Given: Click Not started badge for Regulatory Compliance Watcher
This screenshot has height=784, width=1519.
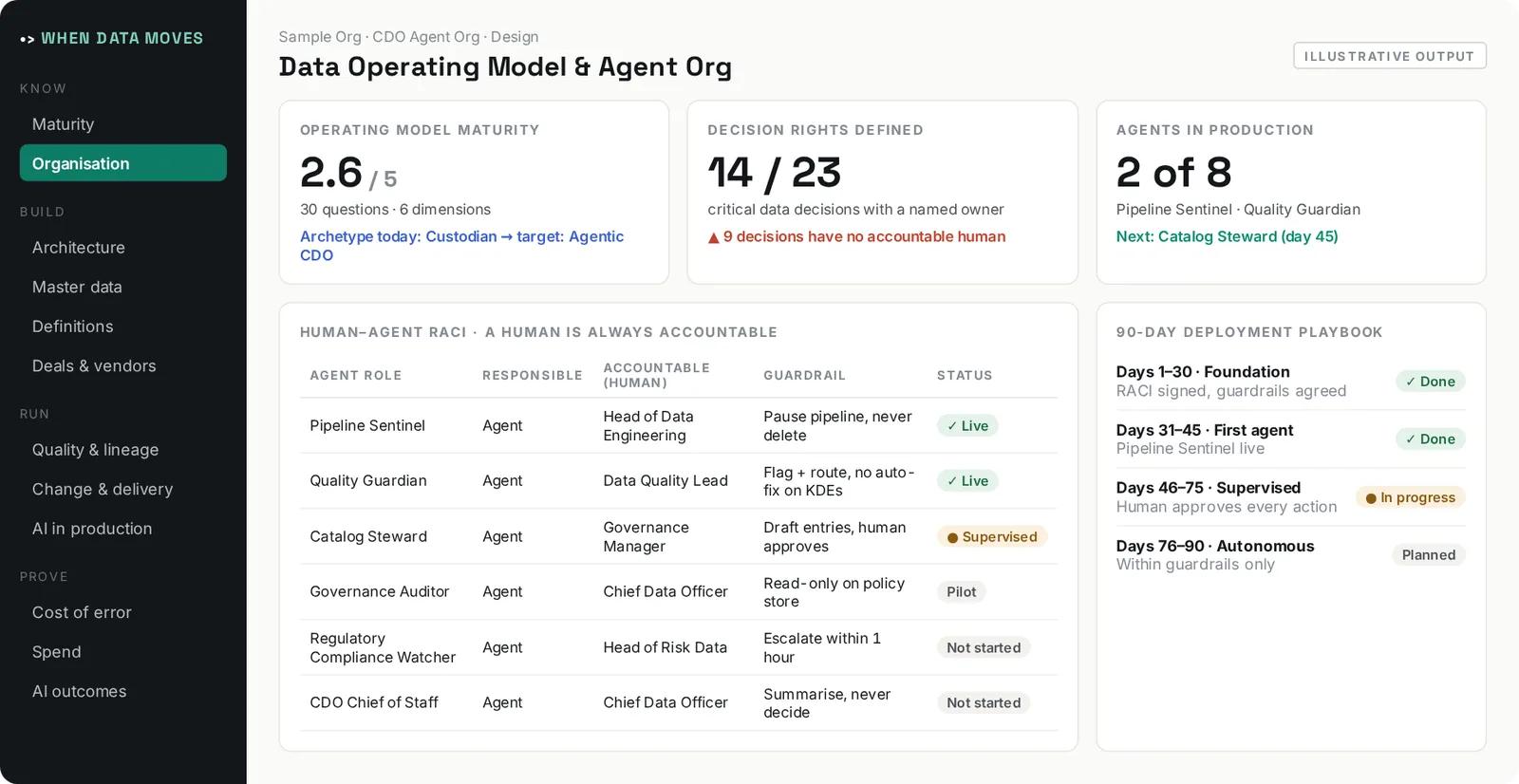Looking at the screenshot, I should [x=984, y=648].
